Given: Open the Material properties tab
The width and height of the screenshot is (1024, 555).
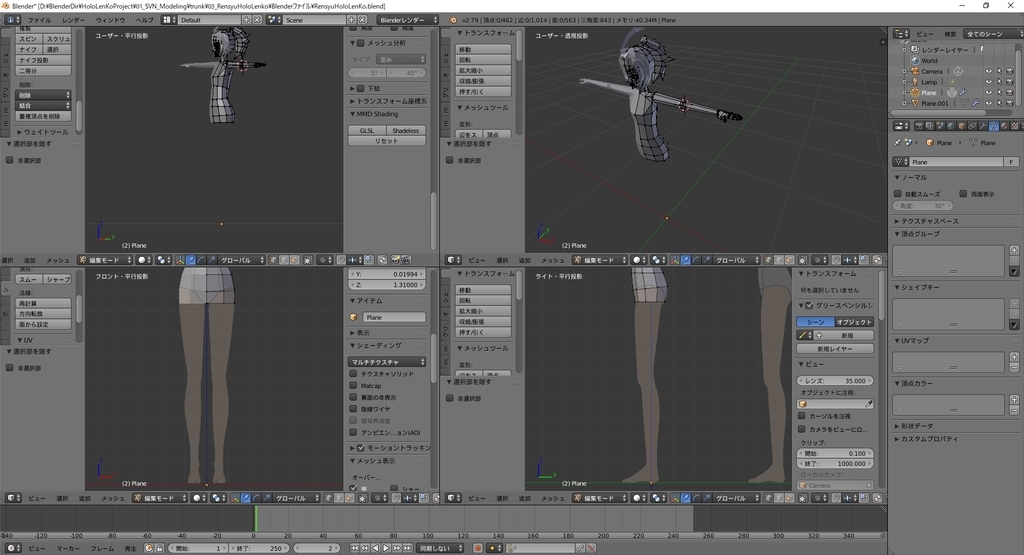Looking at the screenshot, I should click(1004, 126).
